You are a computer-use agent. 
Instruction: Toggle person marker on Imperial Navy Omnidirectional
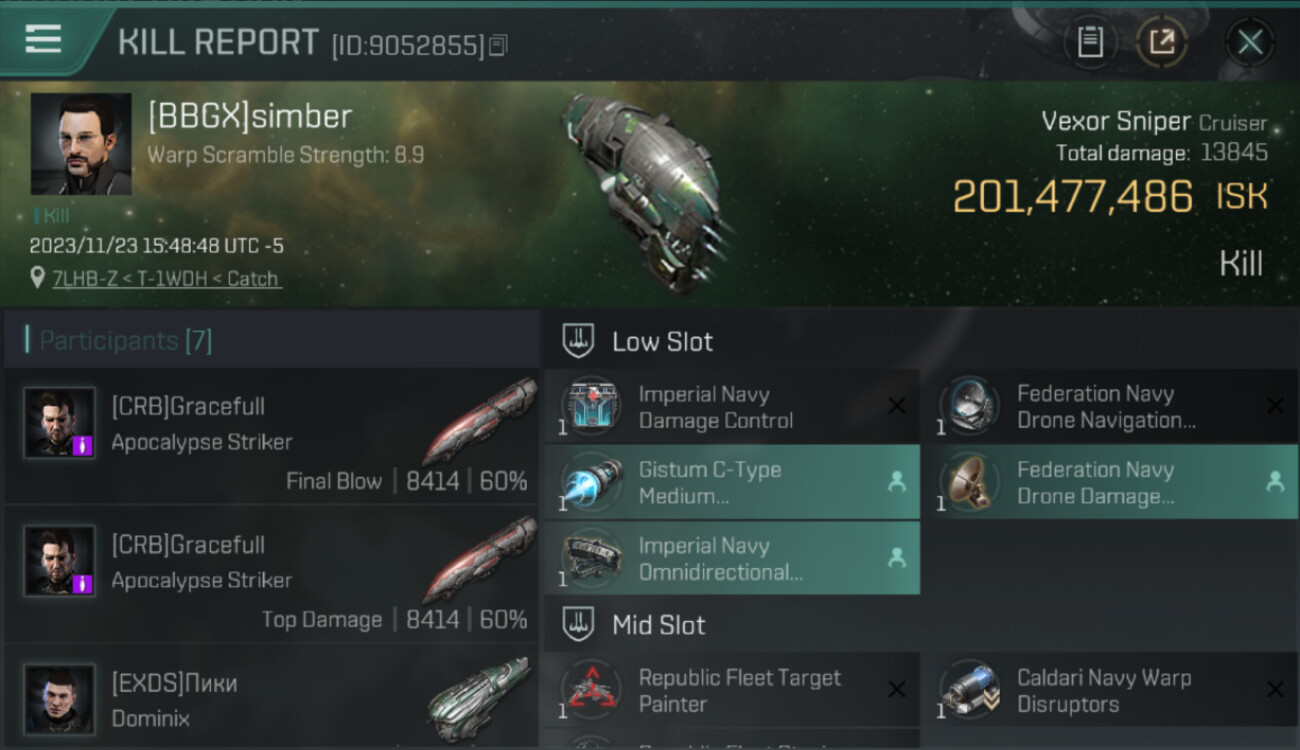(897, 558)
